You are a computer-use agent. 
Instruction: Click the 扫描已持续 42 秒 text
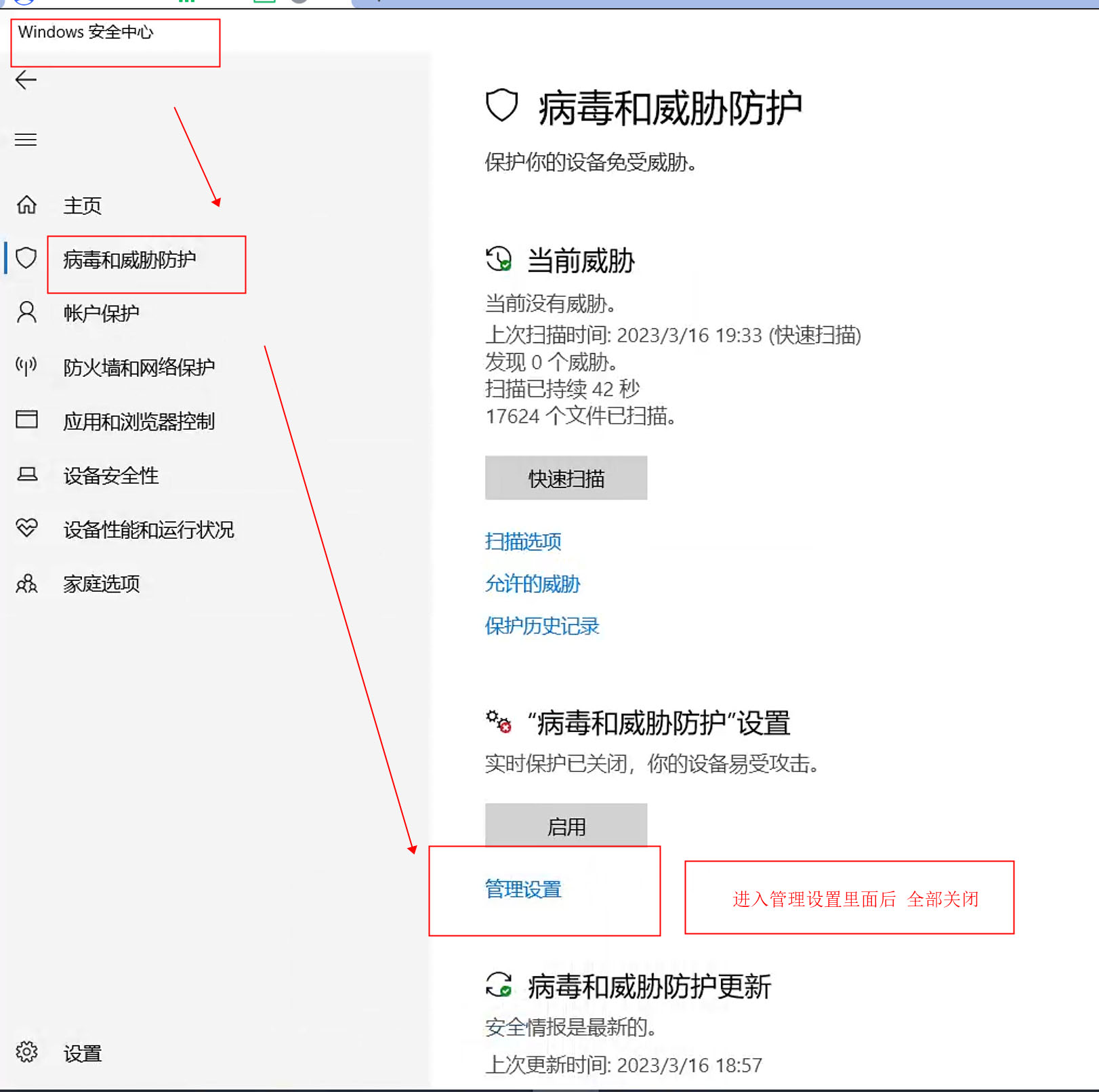[x=562, y=388]
